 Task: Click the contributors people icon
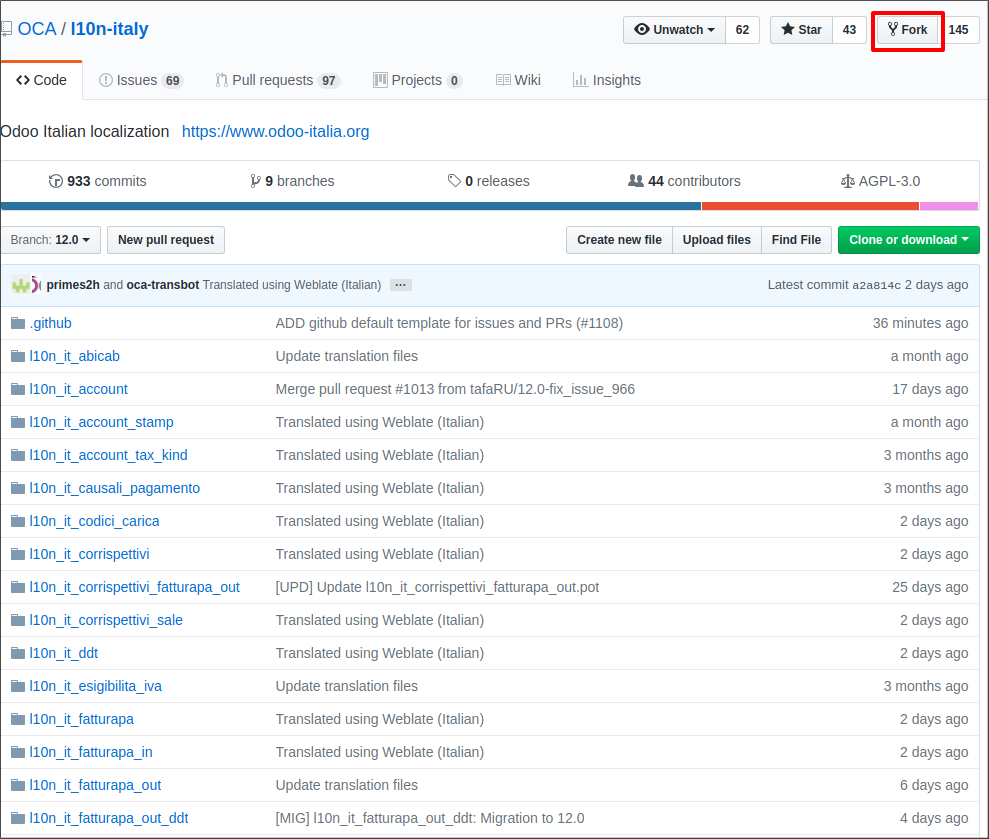coord(635,181)
